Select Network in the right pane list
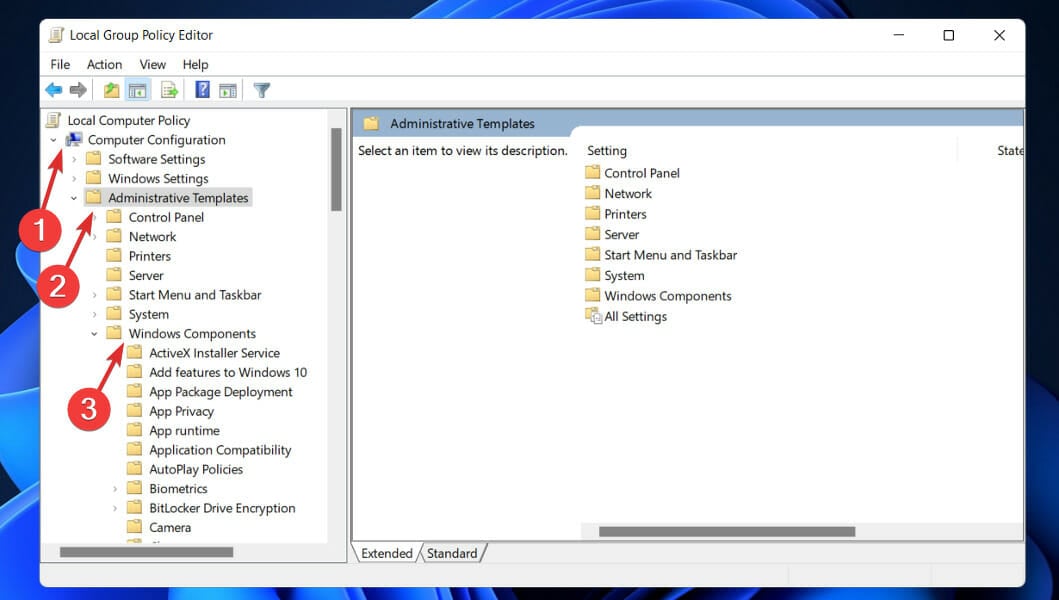Image resolution: width=1059 pixels, height=600 pixels. coord(628,193)
